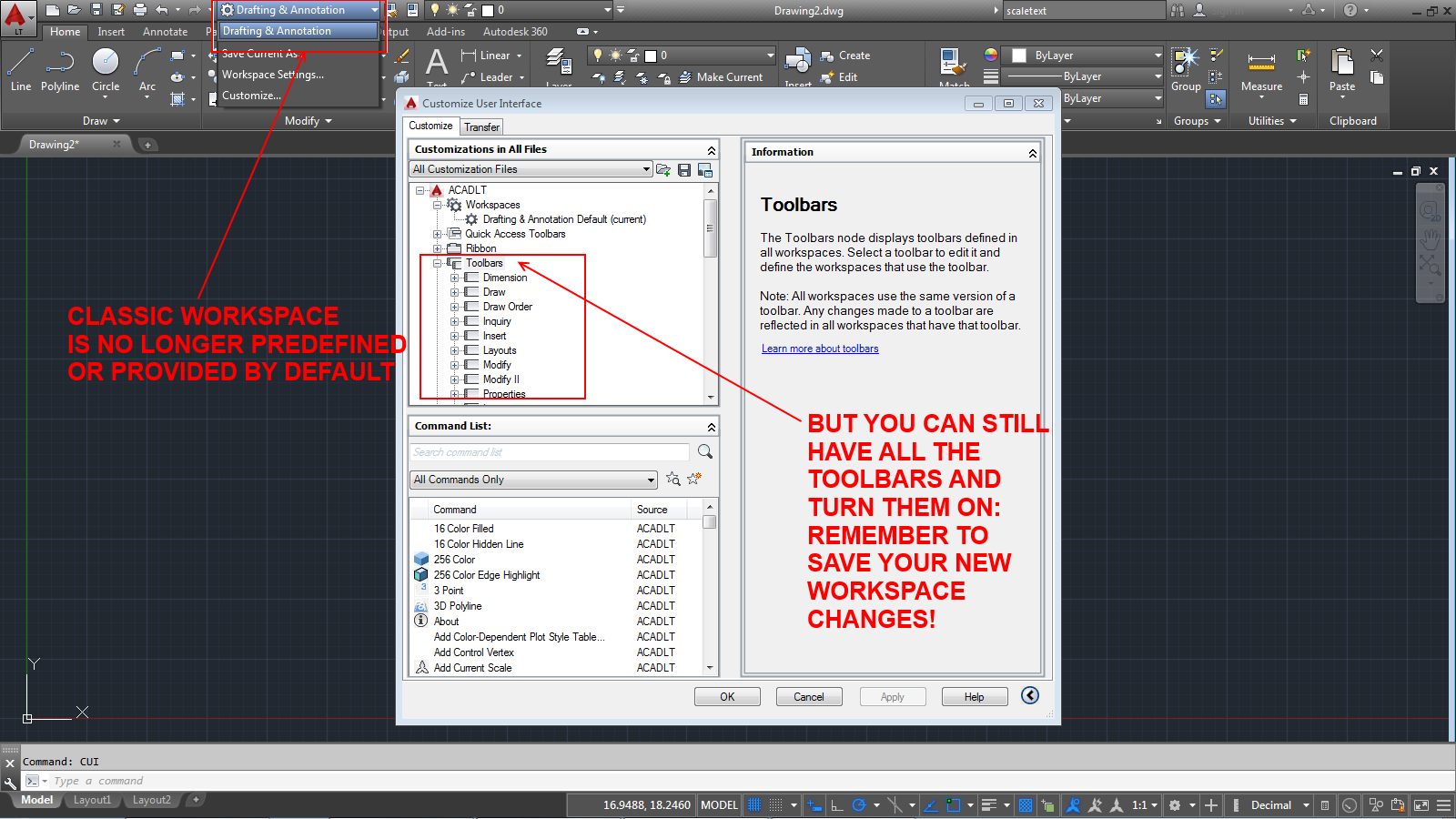Screen dimensions: 1456x819
Task: Switch to the Transfer tab
Action: [x=481, y=127]
